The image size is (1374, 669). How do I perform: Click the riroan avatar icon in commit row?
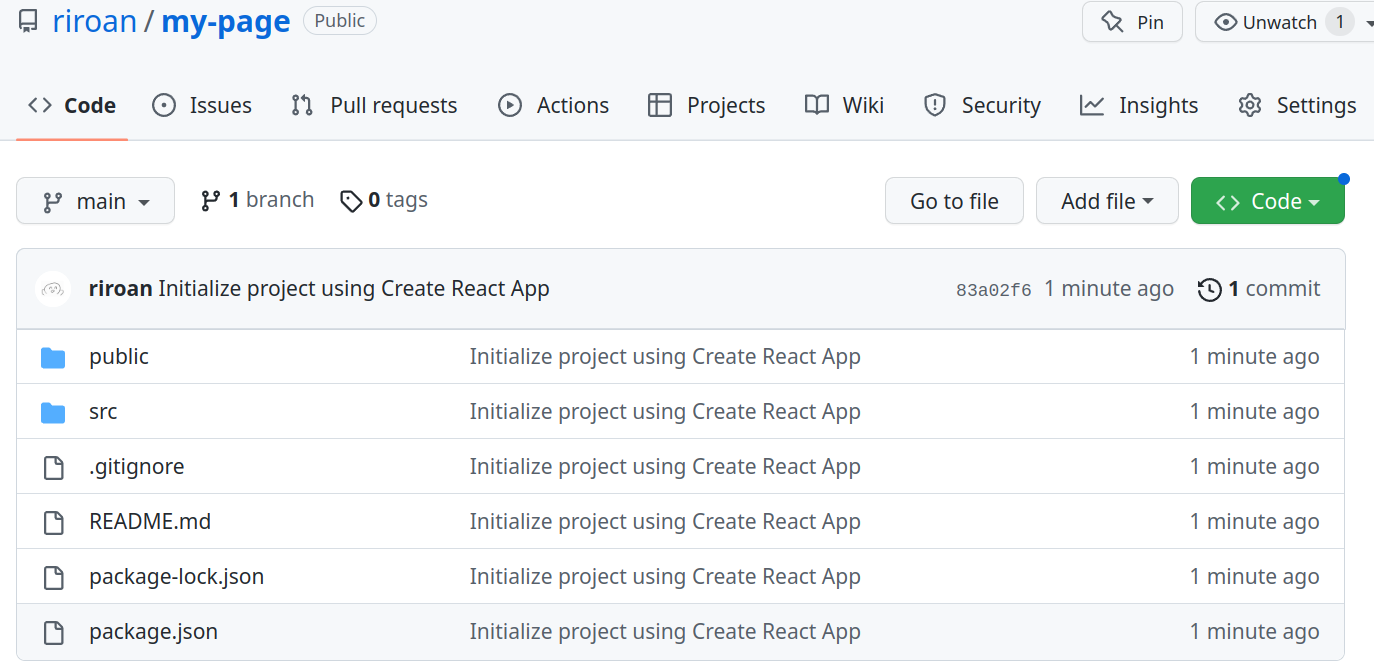(x=53, y=289)
